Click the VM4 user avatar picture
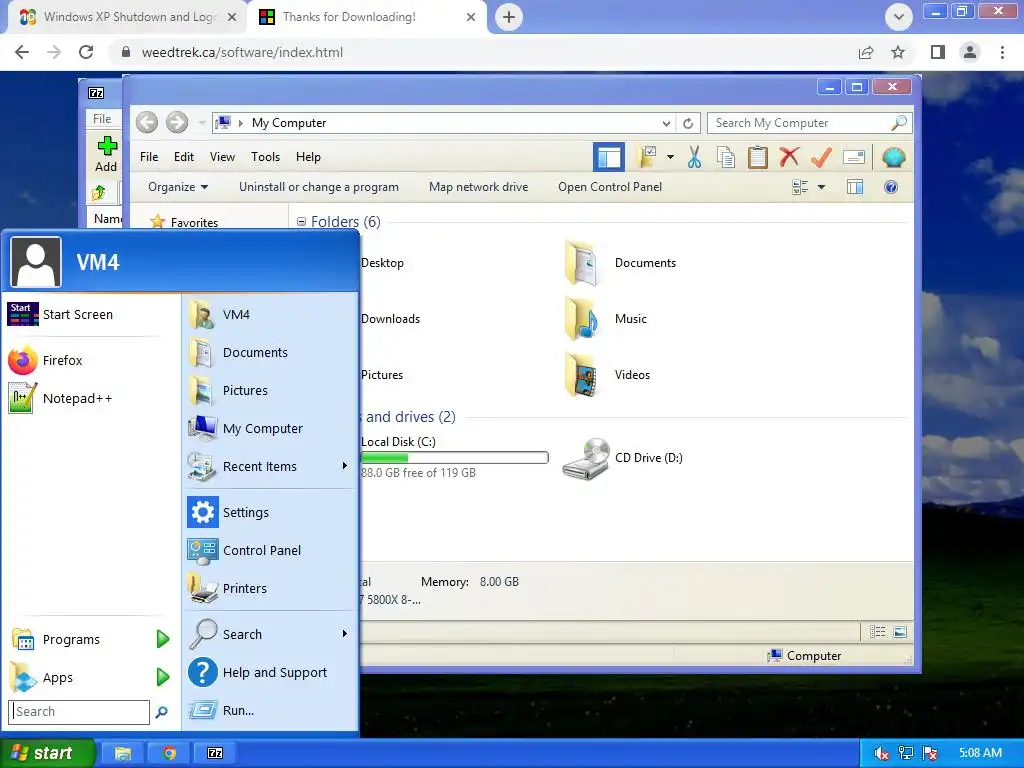 36,262
